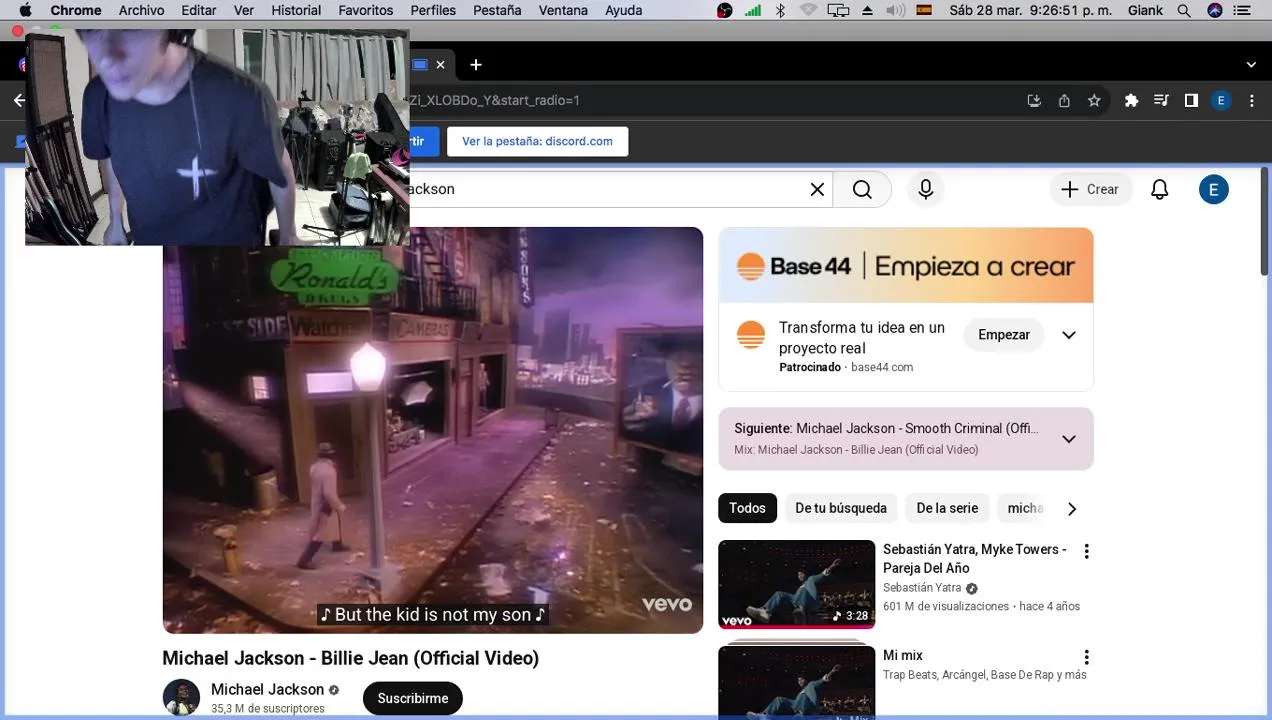This screenshot has width=1272, height=720.
Task: Click the Bluetooth icon in menu bar
Action: pos(780,10)
